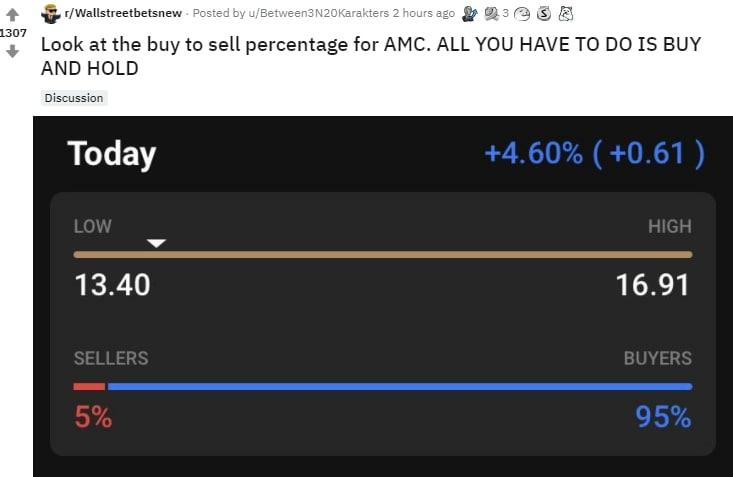Viewport: 733px width, 477px height.
Task: Open the r/Wallstreetbetsnew subreddit link
Action: click(123, 13)
